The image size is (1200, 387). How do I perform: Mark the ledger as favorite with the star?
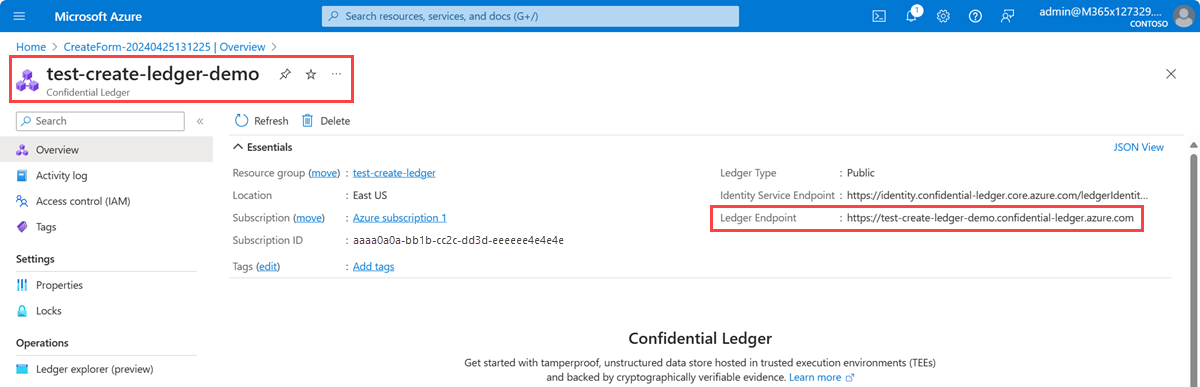coord(311,74)
